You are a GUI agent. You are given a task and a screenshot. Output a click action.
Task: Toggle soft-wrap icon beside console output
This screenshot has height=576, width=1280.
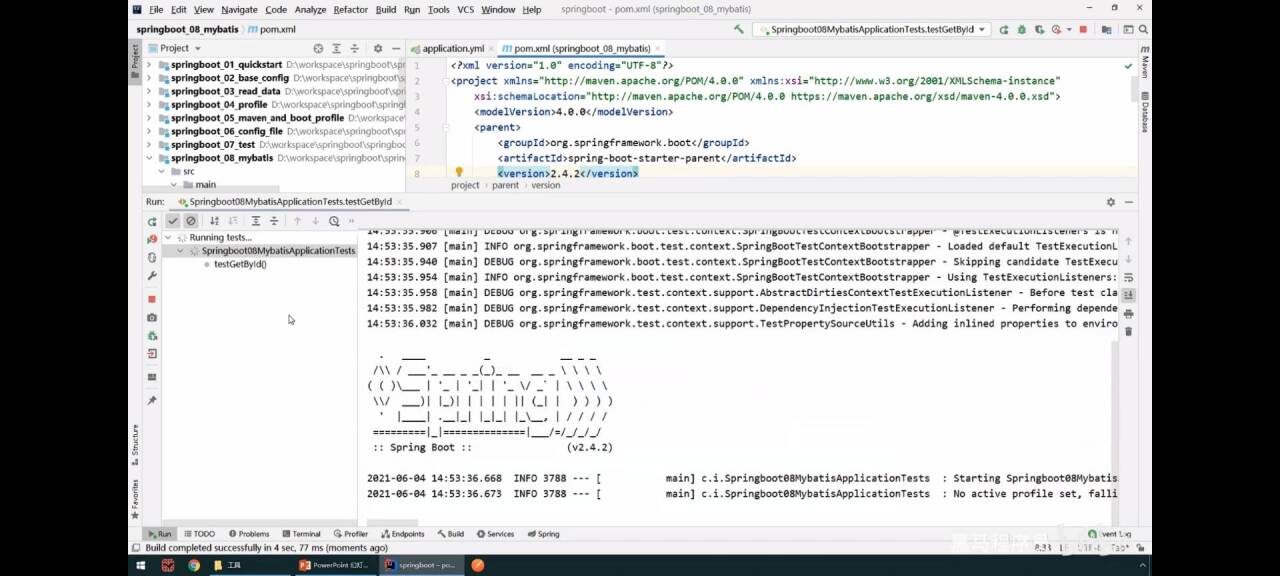tap(1128, 277)
